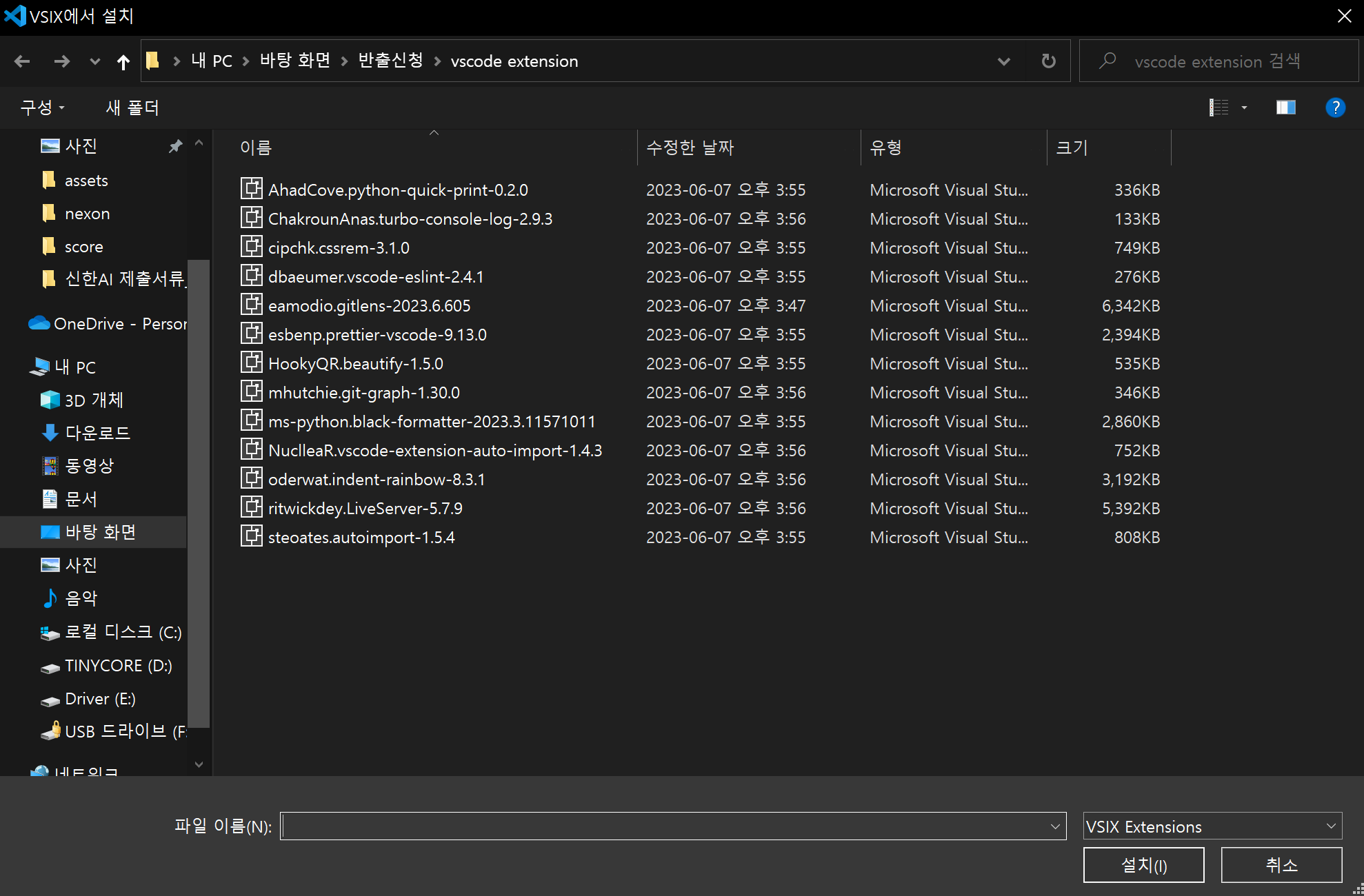The height and width of the screenshot is (896, 1364).
Task: Select eamodio.gitlens-2023.6.605 file icon
Action: (x=252, y=304)
